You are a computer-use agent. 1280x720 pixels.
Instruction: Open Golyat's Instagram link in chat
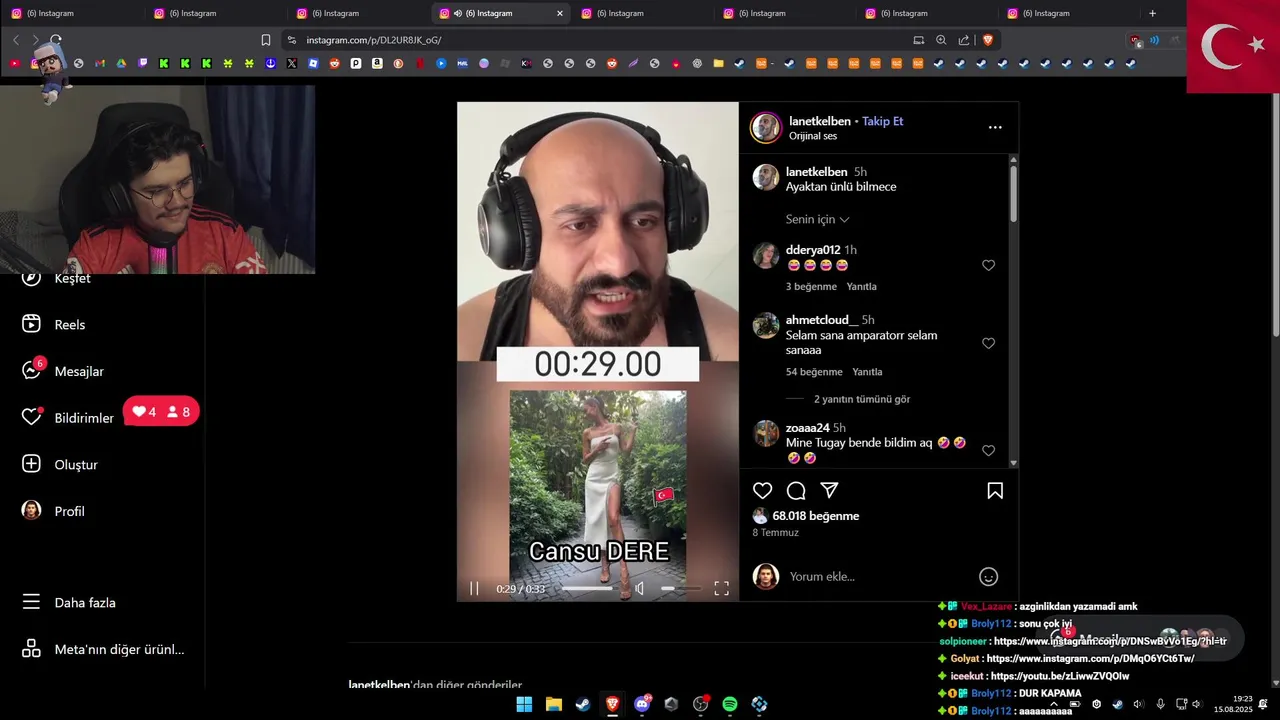point(1090,659)
